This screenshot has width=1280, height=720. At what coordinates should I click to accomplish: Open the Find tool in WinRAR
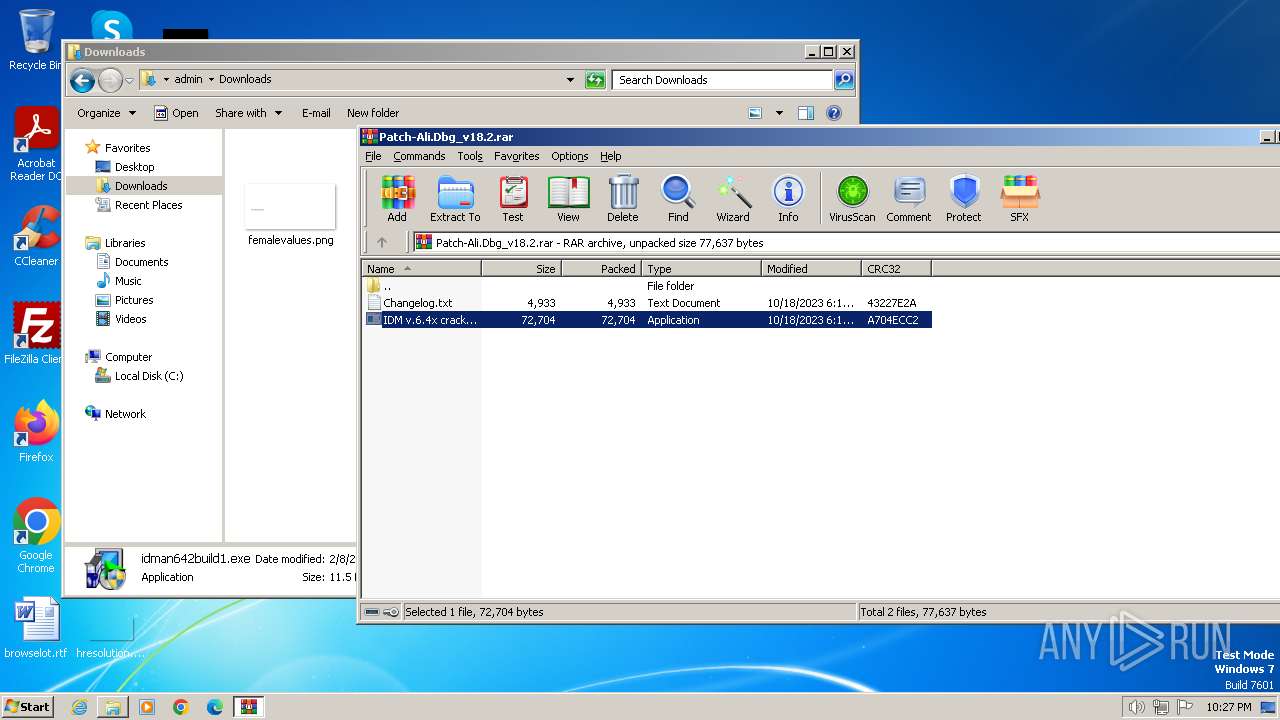[678, 198]
